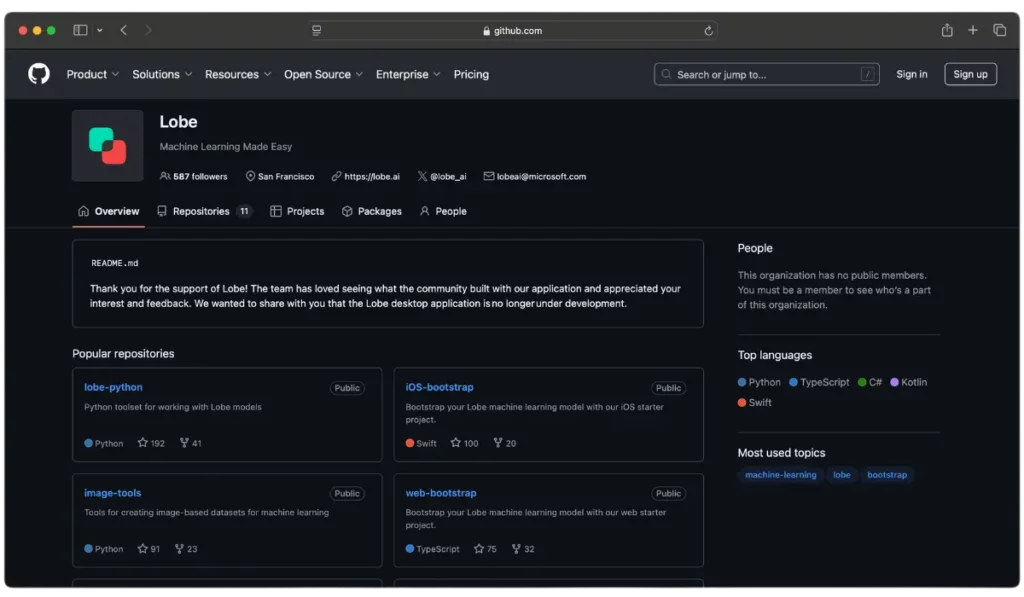This screenshot has width=1024, height=597.
Task: Filter by Kotlin in Top languages
Action: 908,382
